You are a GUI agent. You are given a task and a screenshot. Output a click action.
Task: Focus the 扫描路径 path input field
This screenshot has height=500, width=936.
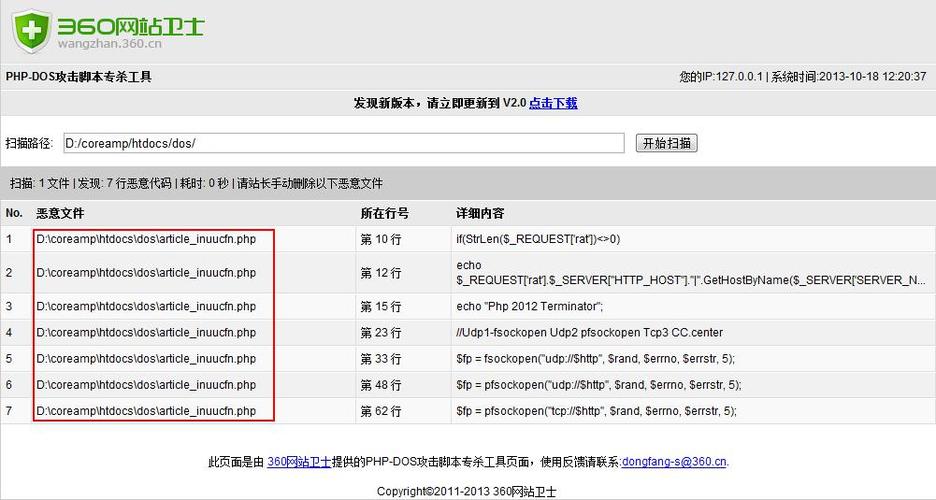[344, 143]
